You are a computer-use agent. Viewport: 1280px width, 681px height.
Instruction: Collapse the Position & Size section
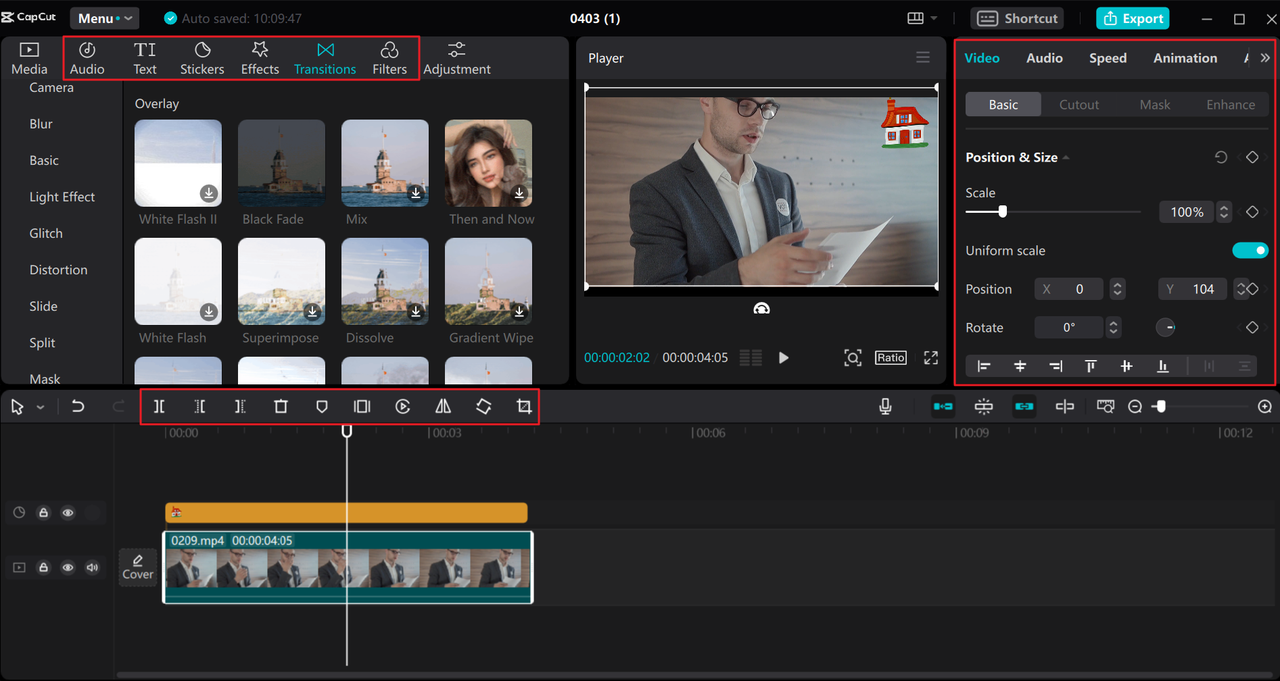pyautogui.click(x=1066, y=158)
